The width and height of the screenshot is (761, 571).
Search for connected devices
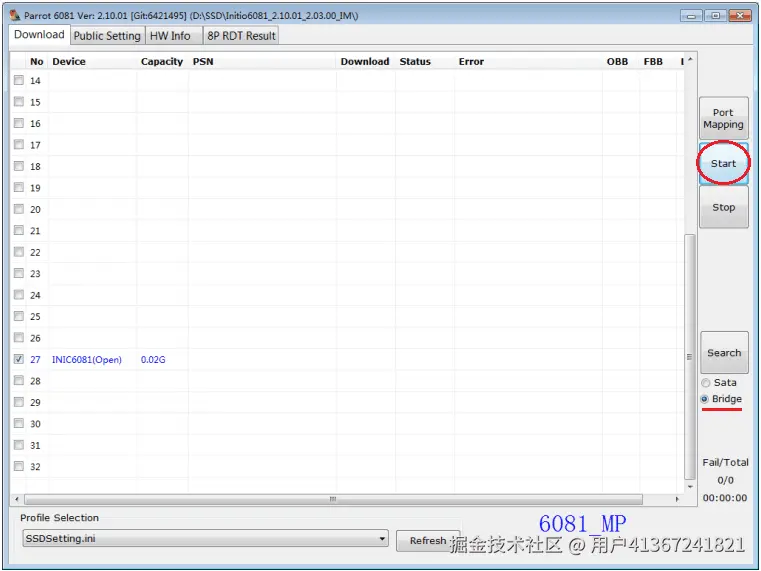pos(724,353)
